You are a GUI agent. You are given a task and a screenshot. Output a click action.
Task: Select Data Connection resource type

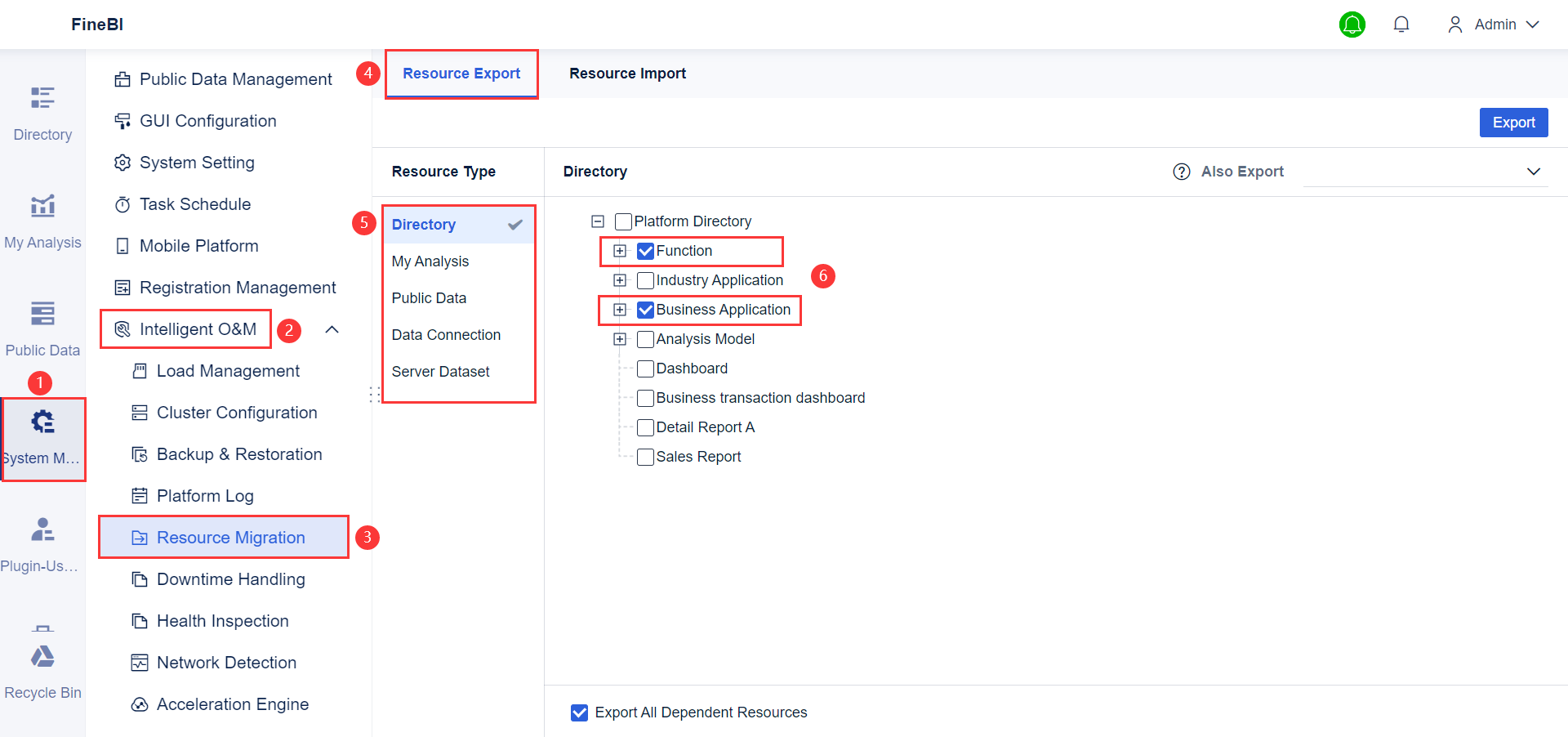446,335
